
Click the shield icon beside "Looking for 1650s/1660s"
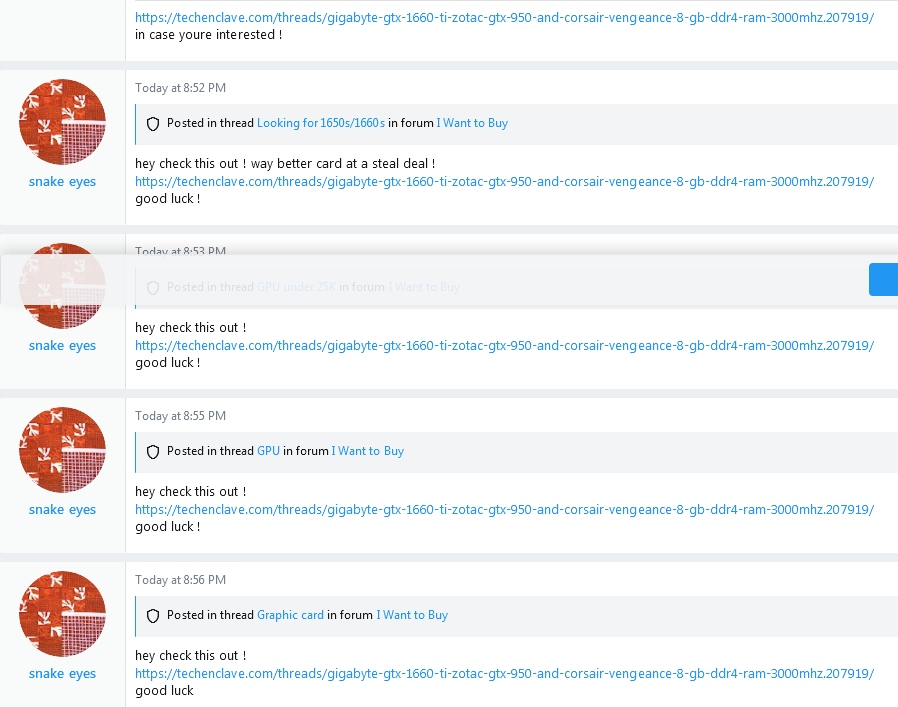153,123
